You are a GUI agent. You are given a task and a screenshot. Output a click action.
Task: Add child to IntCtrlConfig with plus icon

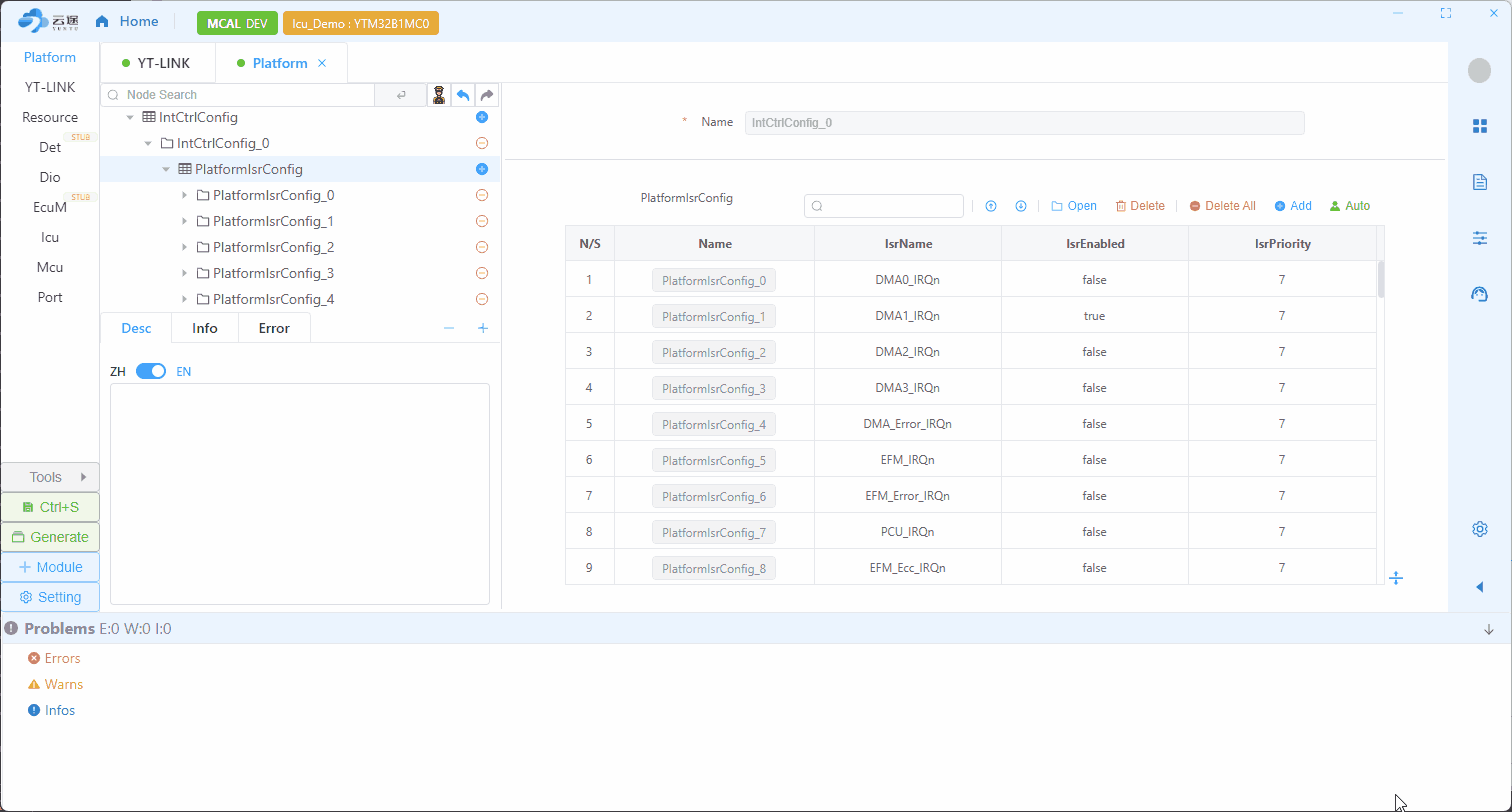click(481, 117)
